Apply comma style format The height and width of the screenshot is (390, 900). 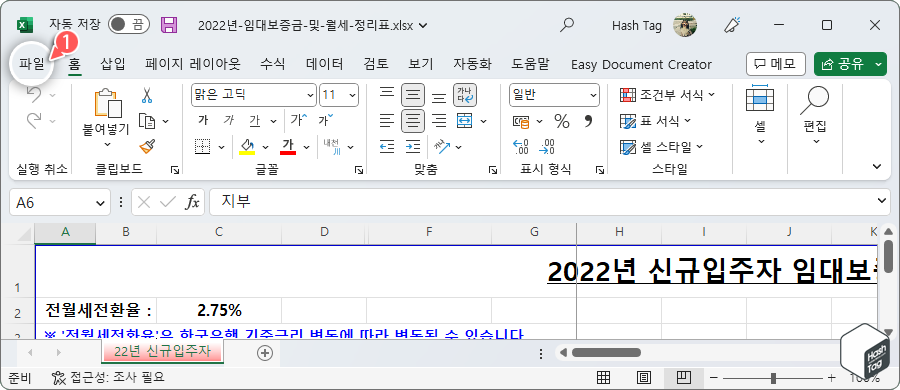point(587,121)
